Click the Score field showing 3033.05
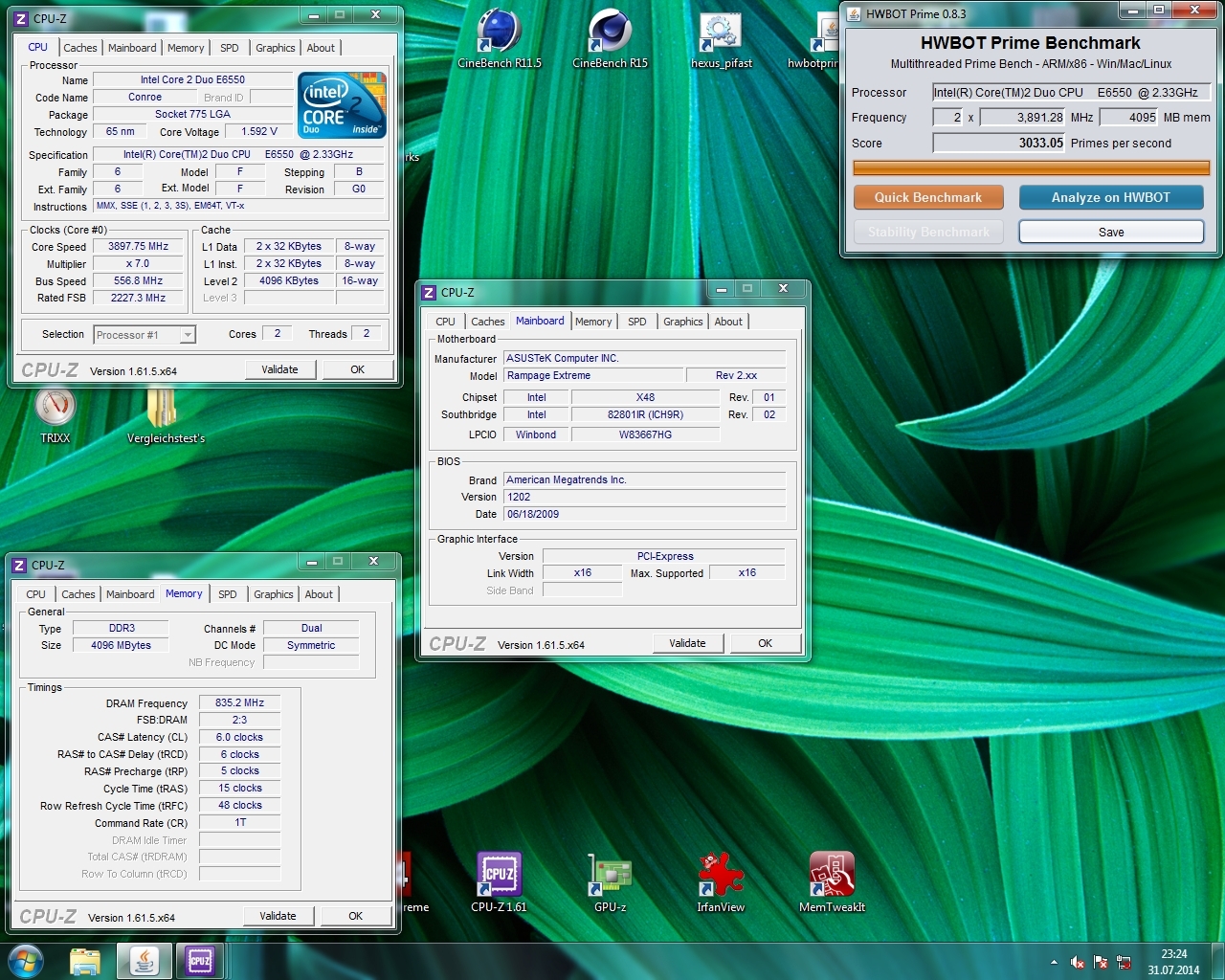1225x980 pixels. pos(999,144)
